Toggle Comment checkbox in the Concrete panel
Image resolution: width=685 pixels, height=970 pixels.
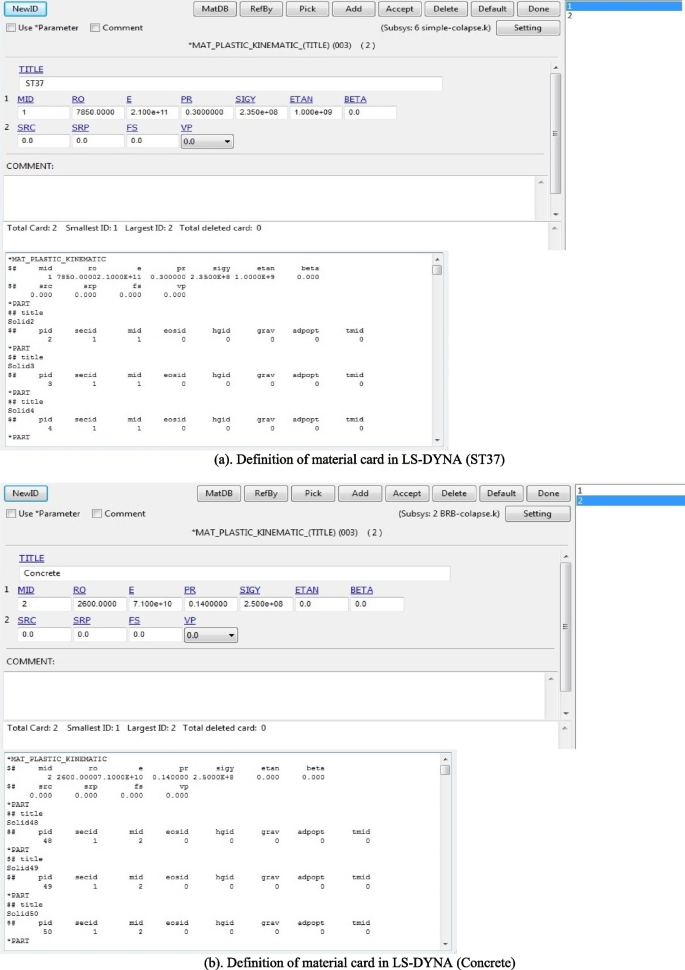tap(96, 514)
